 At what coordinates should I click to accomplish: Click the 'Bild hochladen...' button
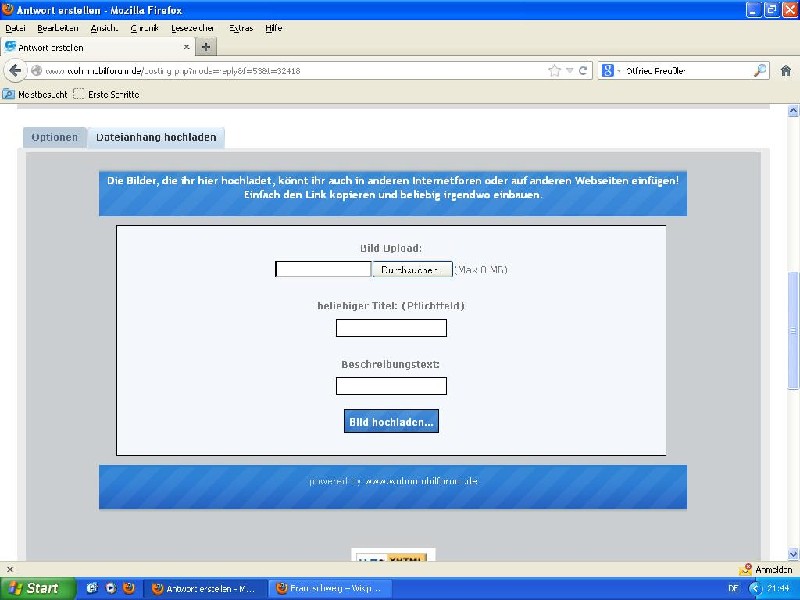(391, 422)
